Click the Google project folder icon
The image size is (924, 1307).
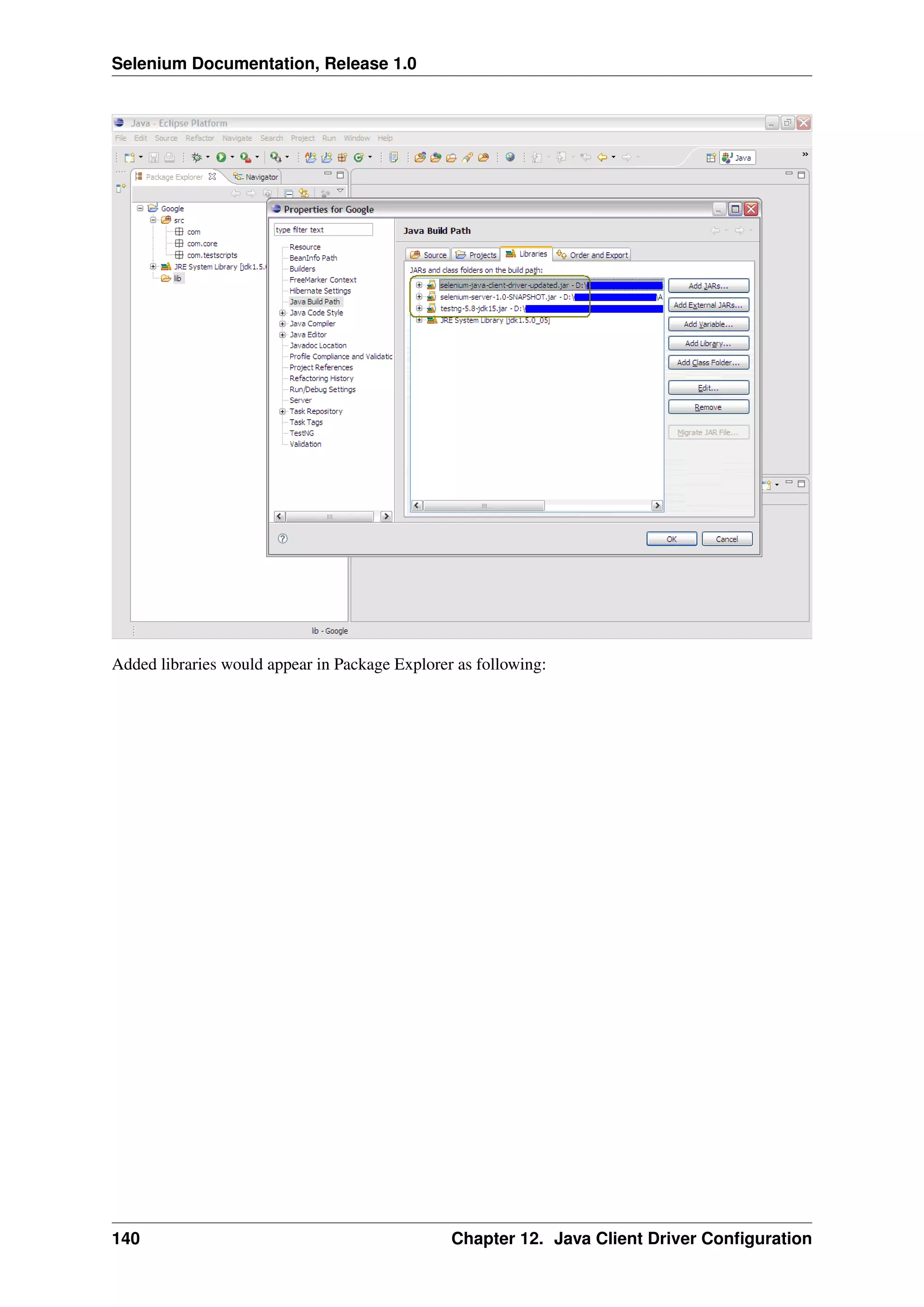pos(152,209)
